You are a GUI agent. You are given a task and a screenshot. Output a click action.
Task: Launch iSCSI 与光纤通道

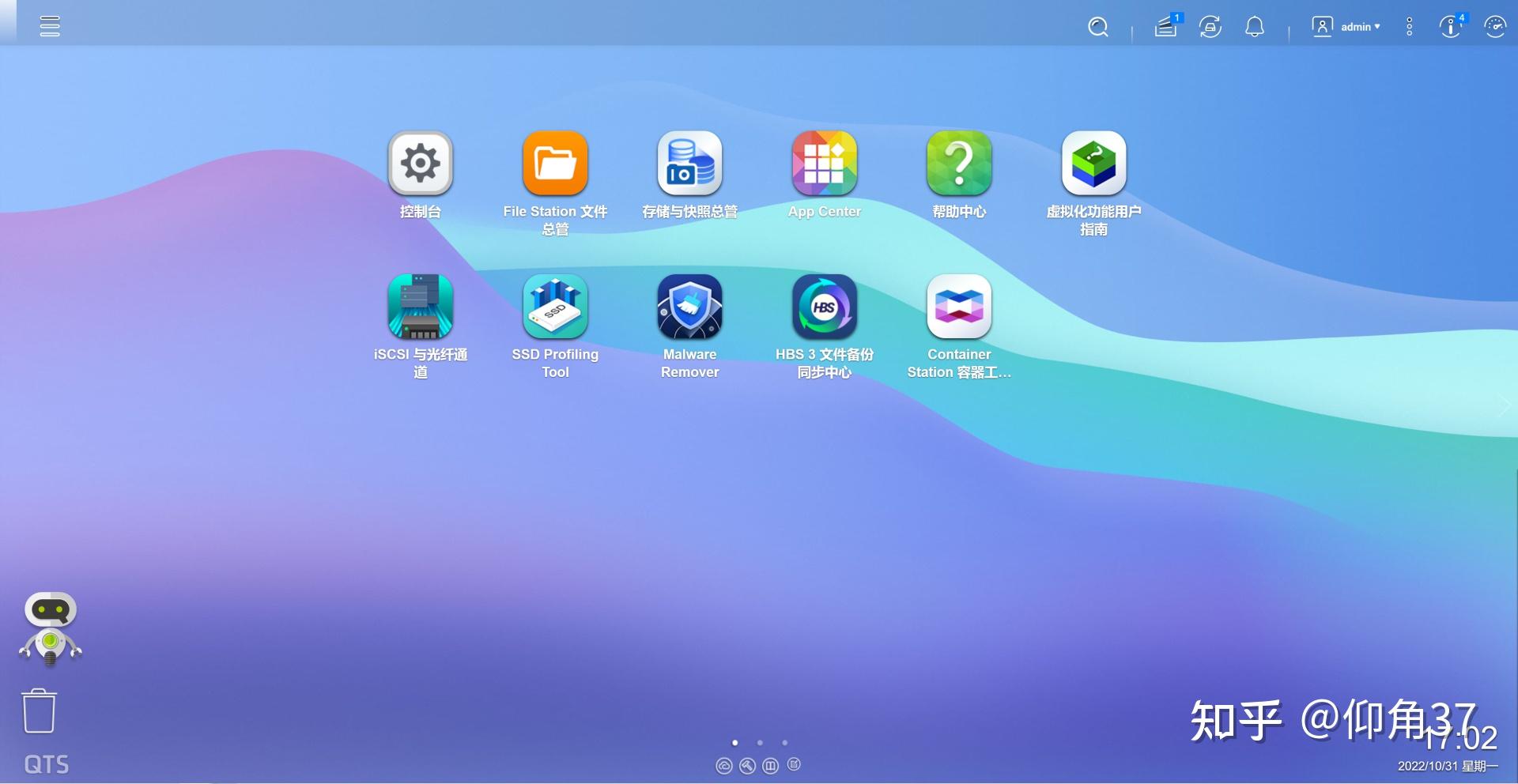[421, 306]
